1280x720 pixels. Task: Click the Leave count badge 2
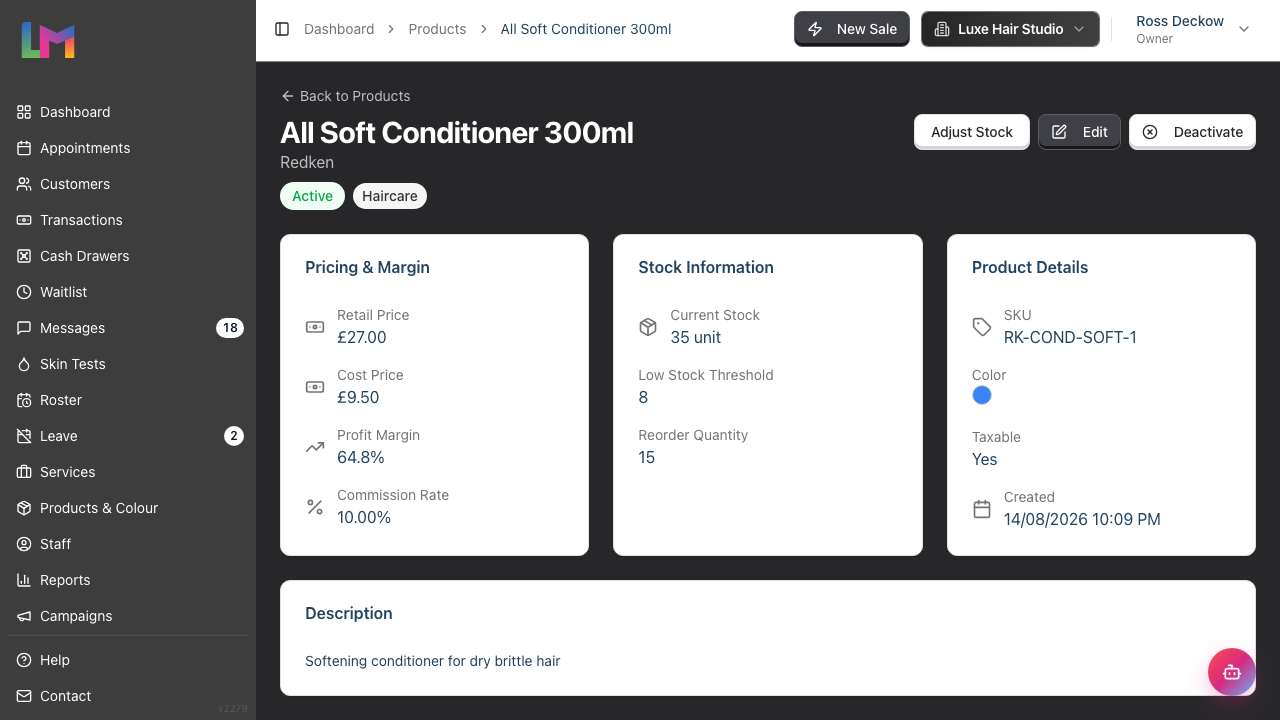(234, 436)
